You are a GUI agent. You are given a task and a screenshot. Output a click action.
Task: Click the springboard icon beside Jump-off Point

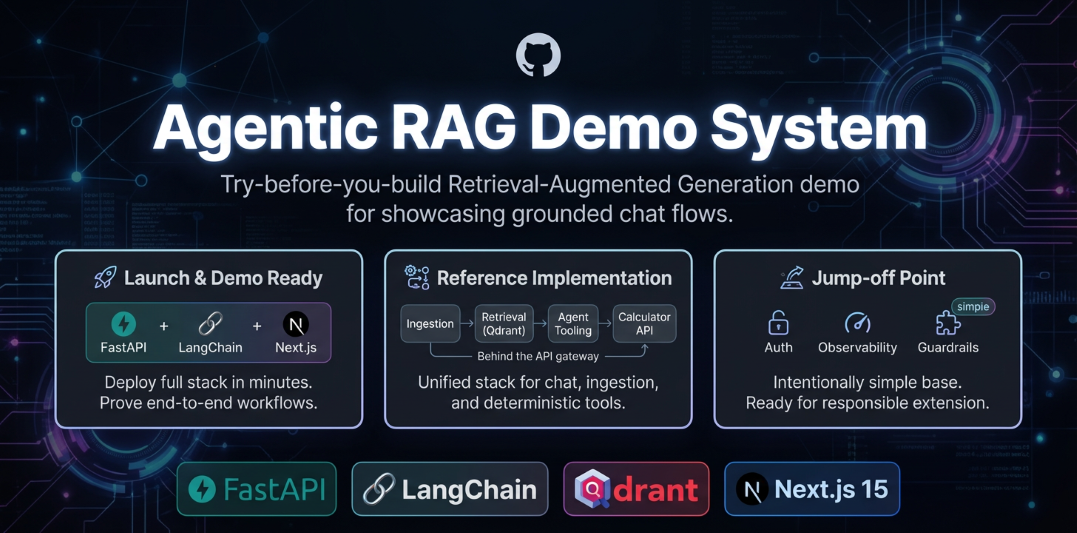(792, 278)
